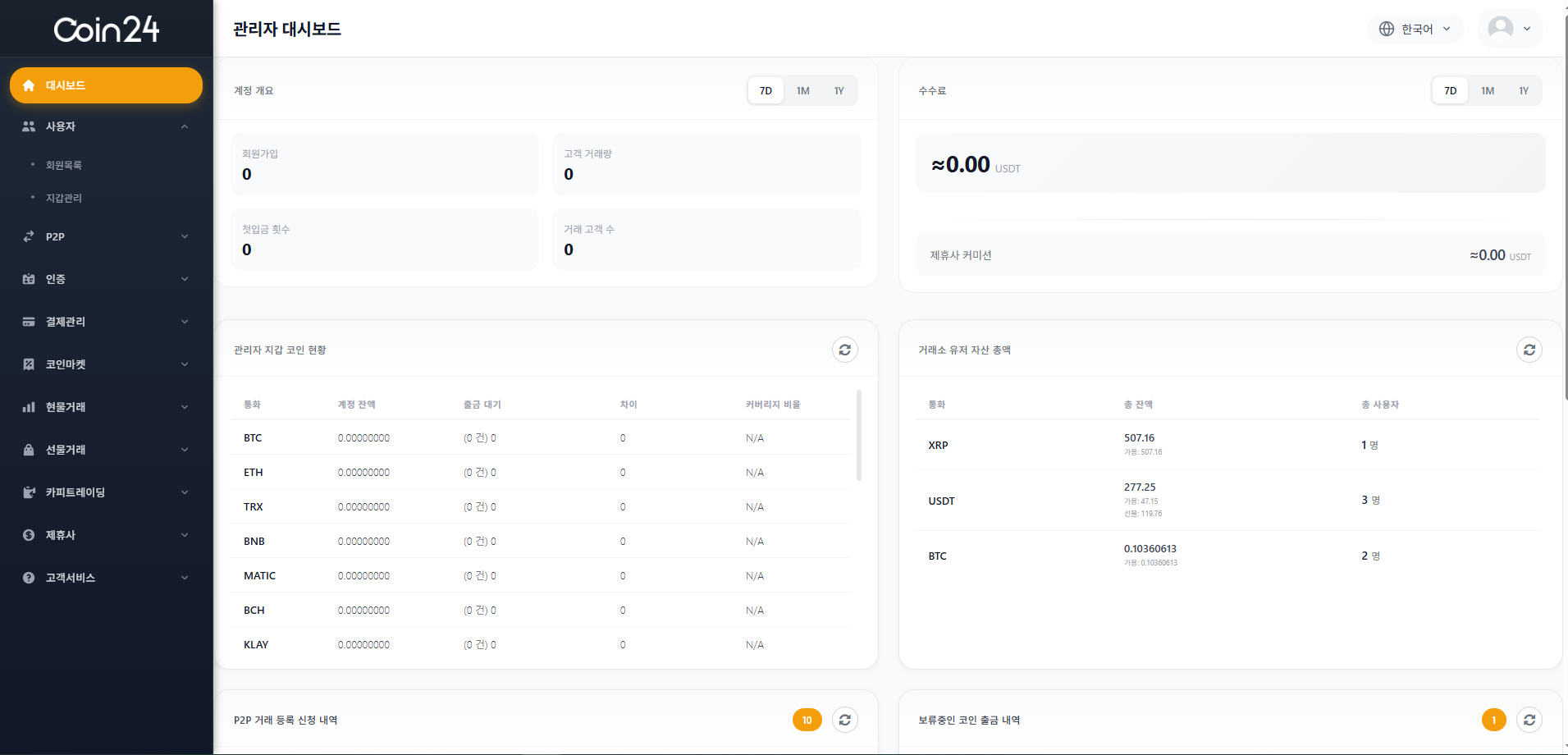Click the home icon on 대시보드
The image size is (1568, 755).
(29, 85)
